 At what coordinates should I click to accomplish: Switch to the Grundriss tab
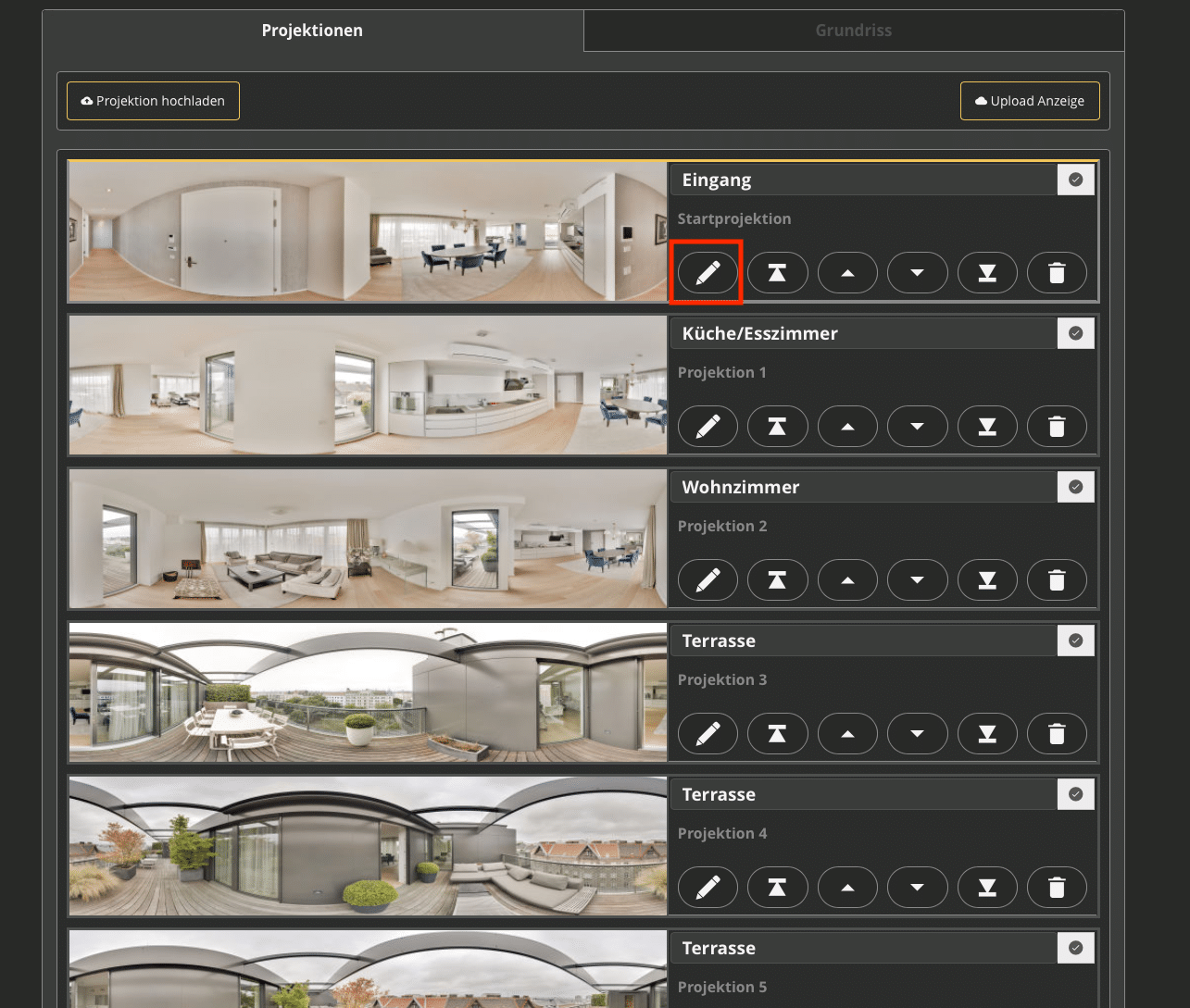(x=853, y=31)
